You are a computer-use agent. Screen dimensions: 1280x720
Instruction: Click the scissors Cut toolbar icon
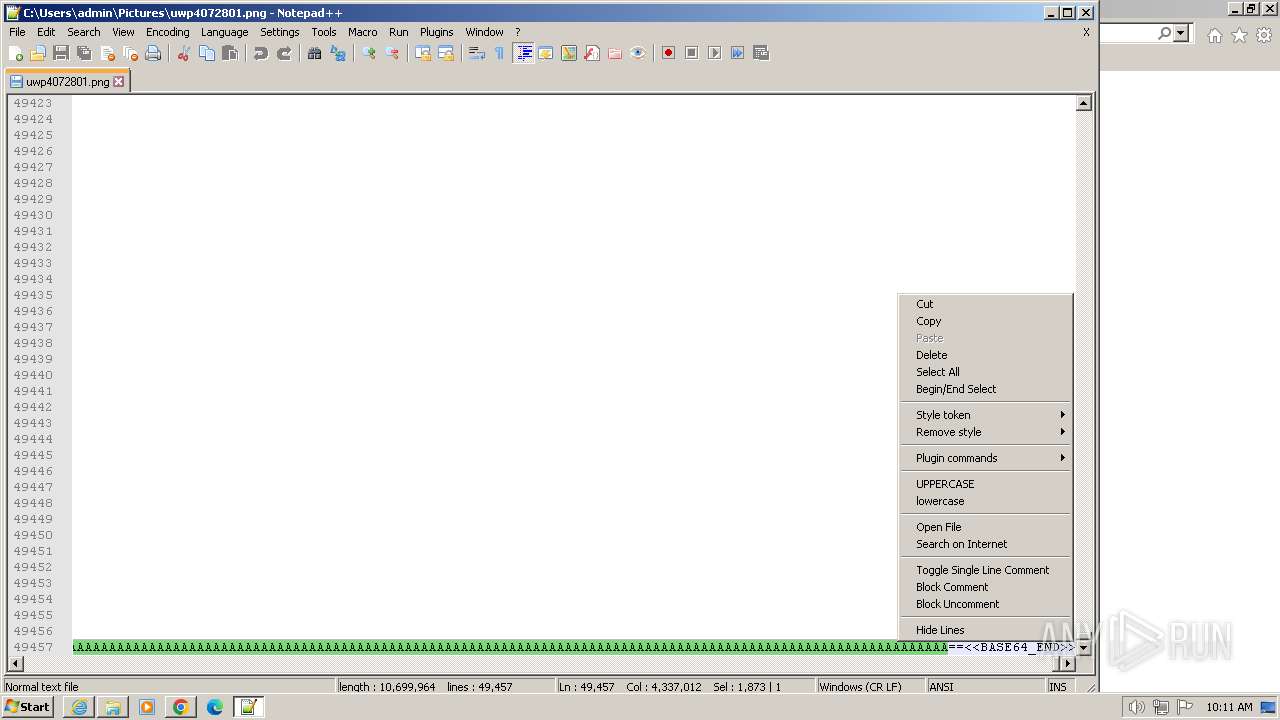[184, 53]
